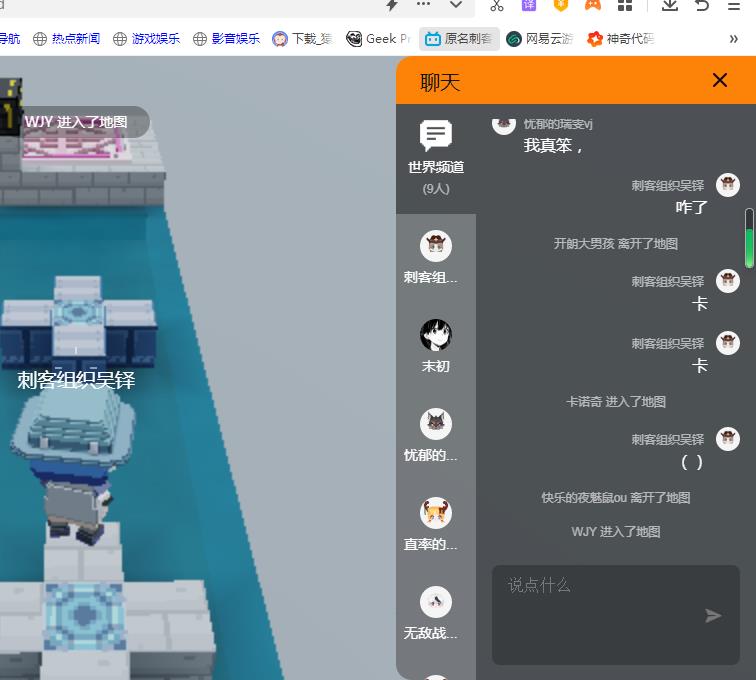Open the 热点新闻 bookmark
This screenshot has width=756, height=680.
(x=67, y=39)
